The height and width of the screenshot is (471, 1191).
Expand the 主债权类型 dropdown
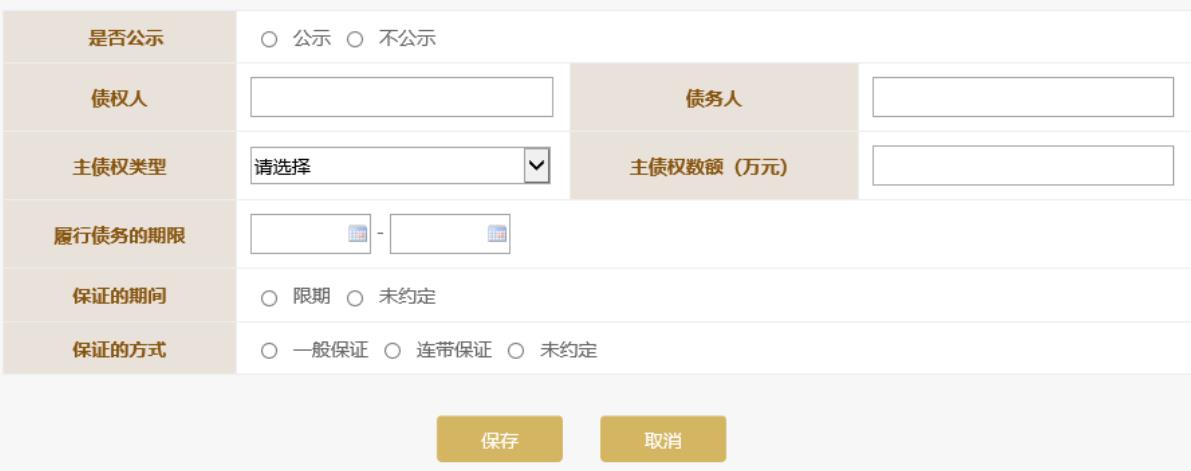(x=401, y=166)
